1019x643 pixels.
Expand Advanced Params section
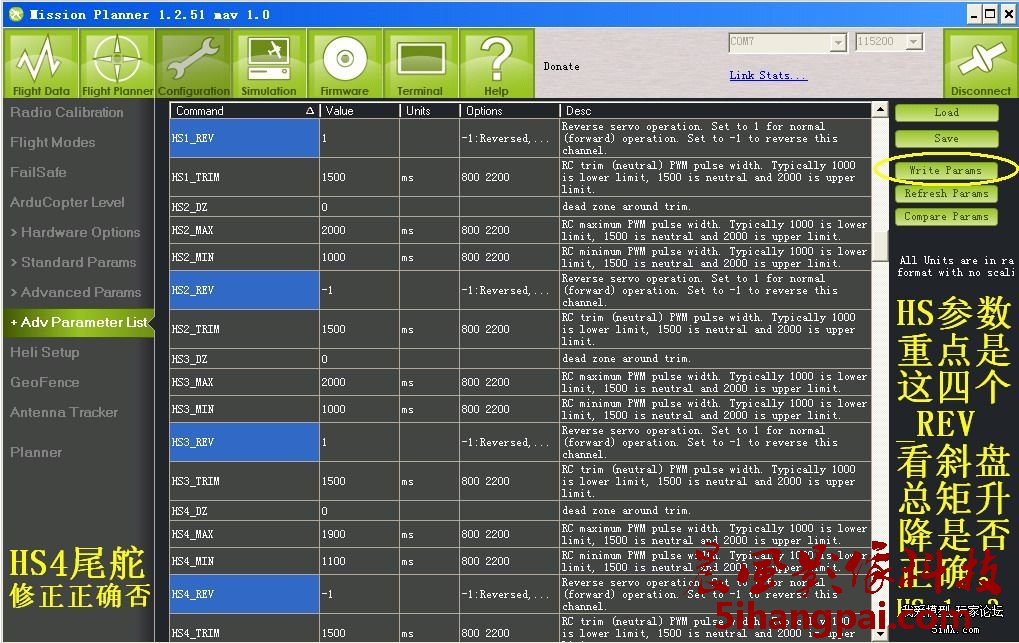(76, 292)
